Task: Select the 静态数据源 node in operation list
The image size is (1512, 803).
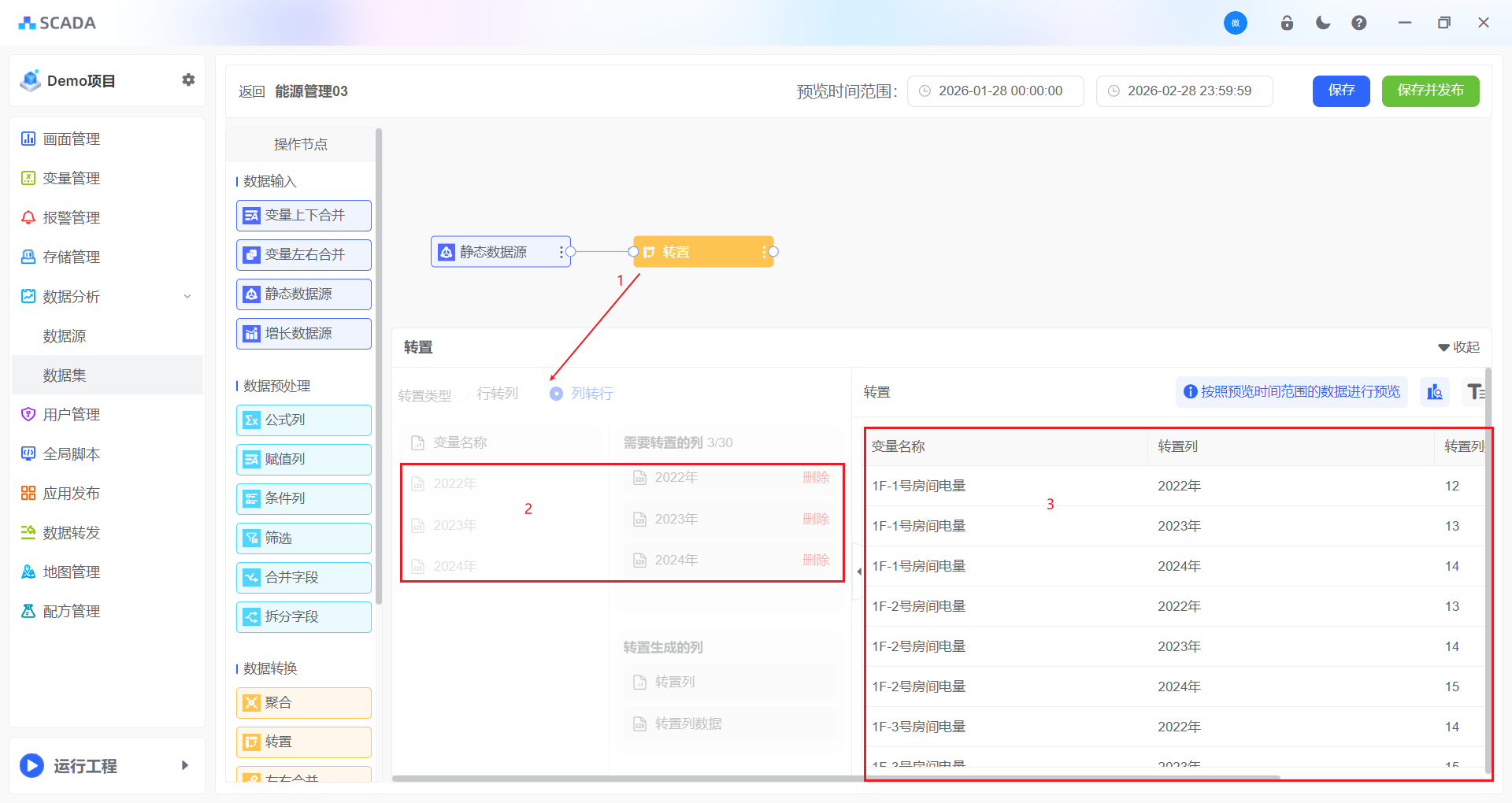Action: pyautogui.click(x=303, y=294)
